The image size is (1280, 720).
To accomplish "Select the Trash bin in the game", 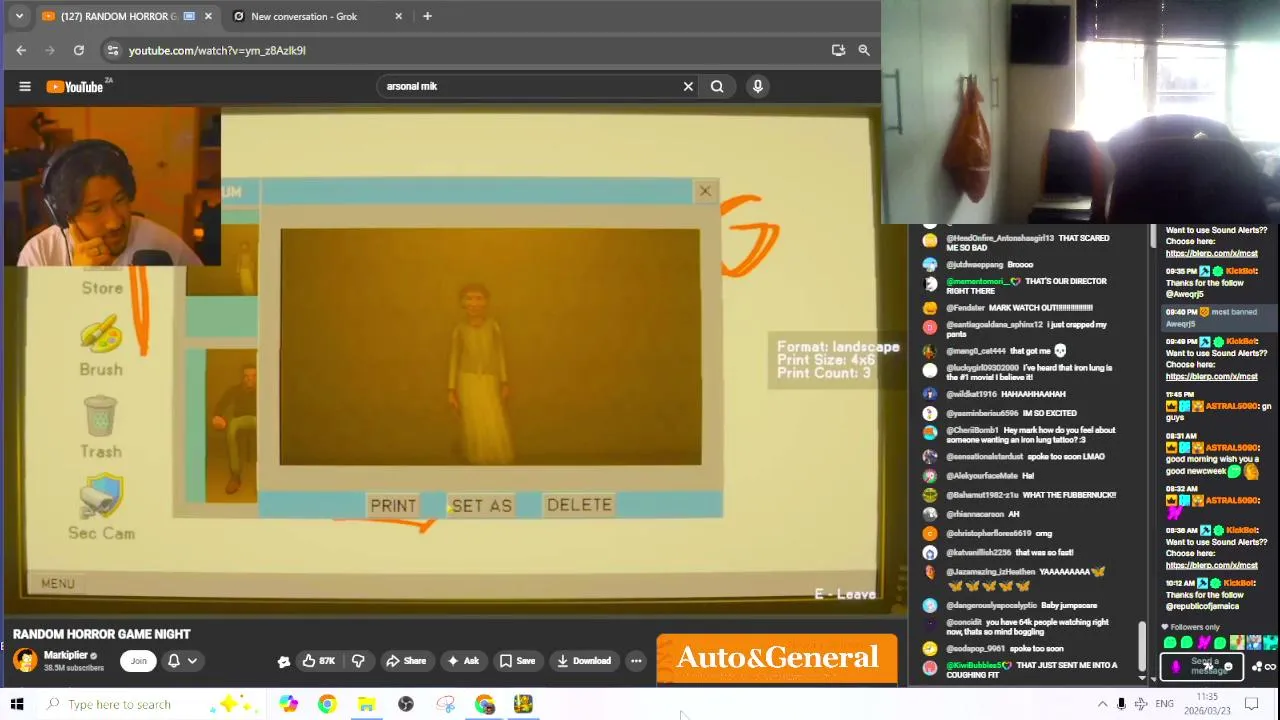I will pos(101,427).
